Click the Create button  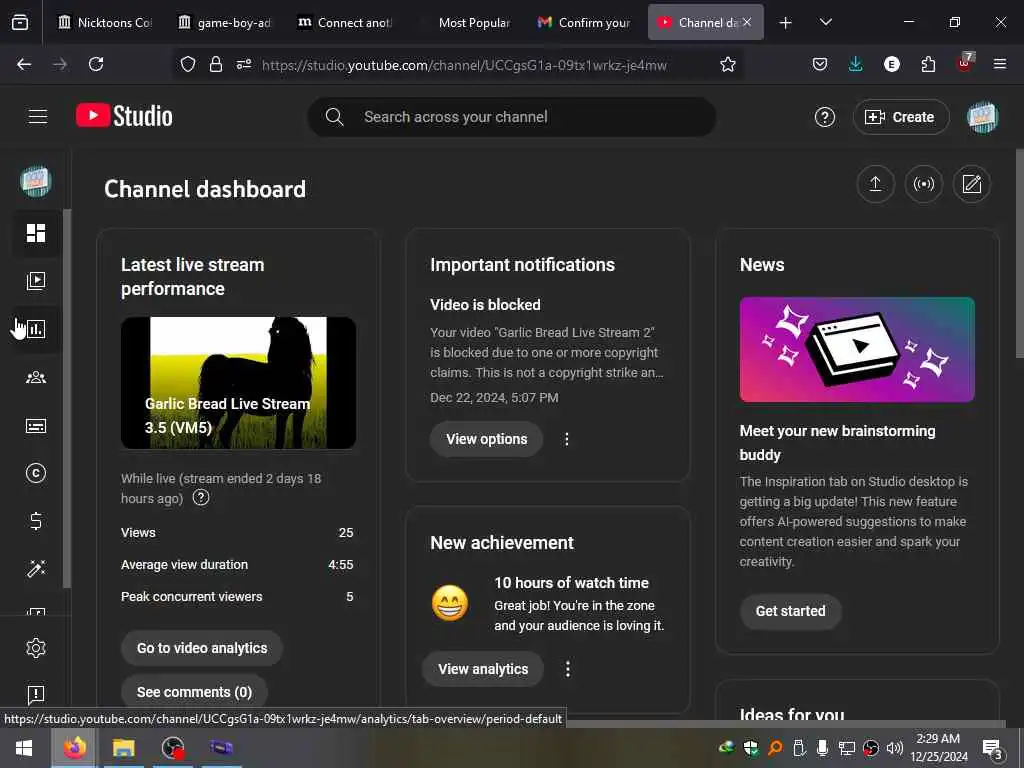901,117
